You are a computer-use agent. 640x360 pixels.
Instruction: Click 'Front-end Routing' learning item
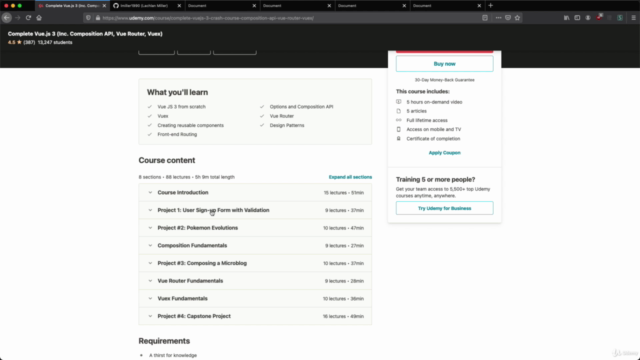tap(177, 134)
